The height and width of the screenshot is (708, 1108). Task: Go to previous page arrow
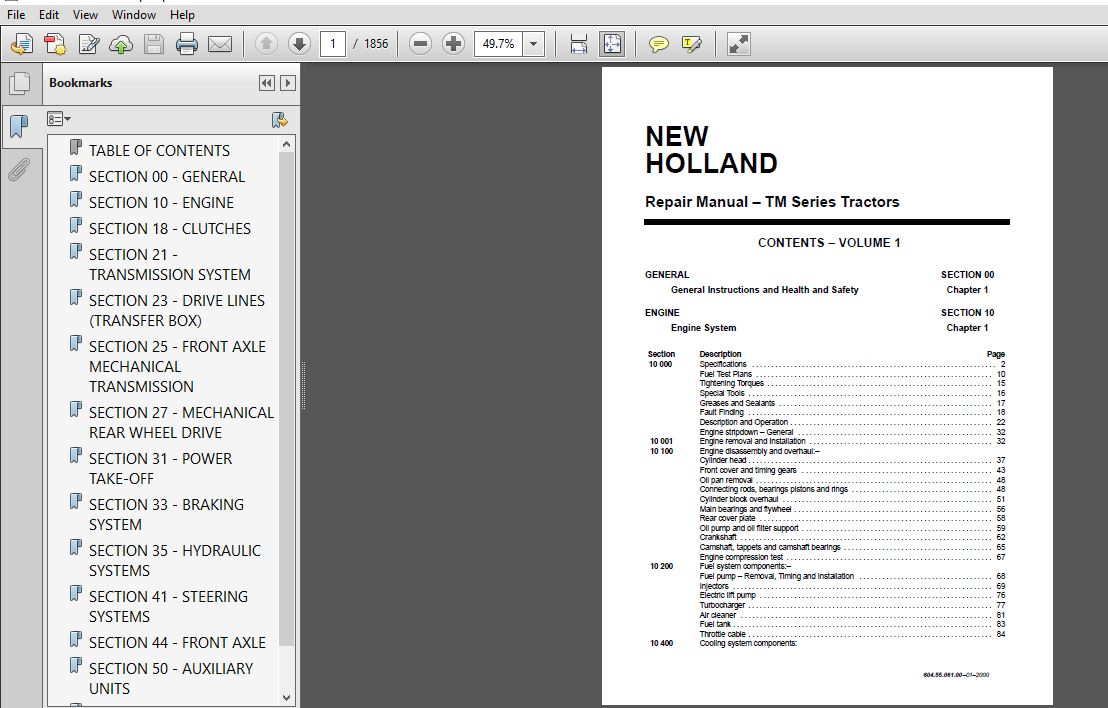[266, 44]
